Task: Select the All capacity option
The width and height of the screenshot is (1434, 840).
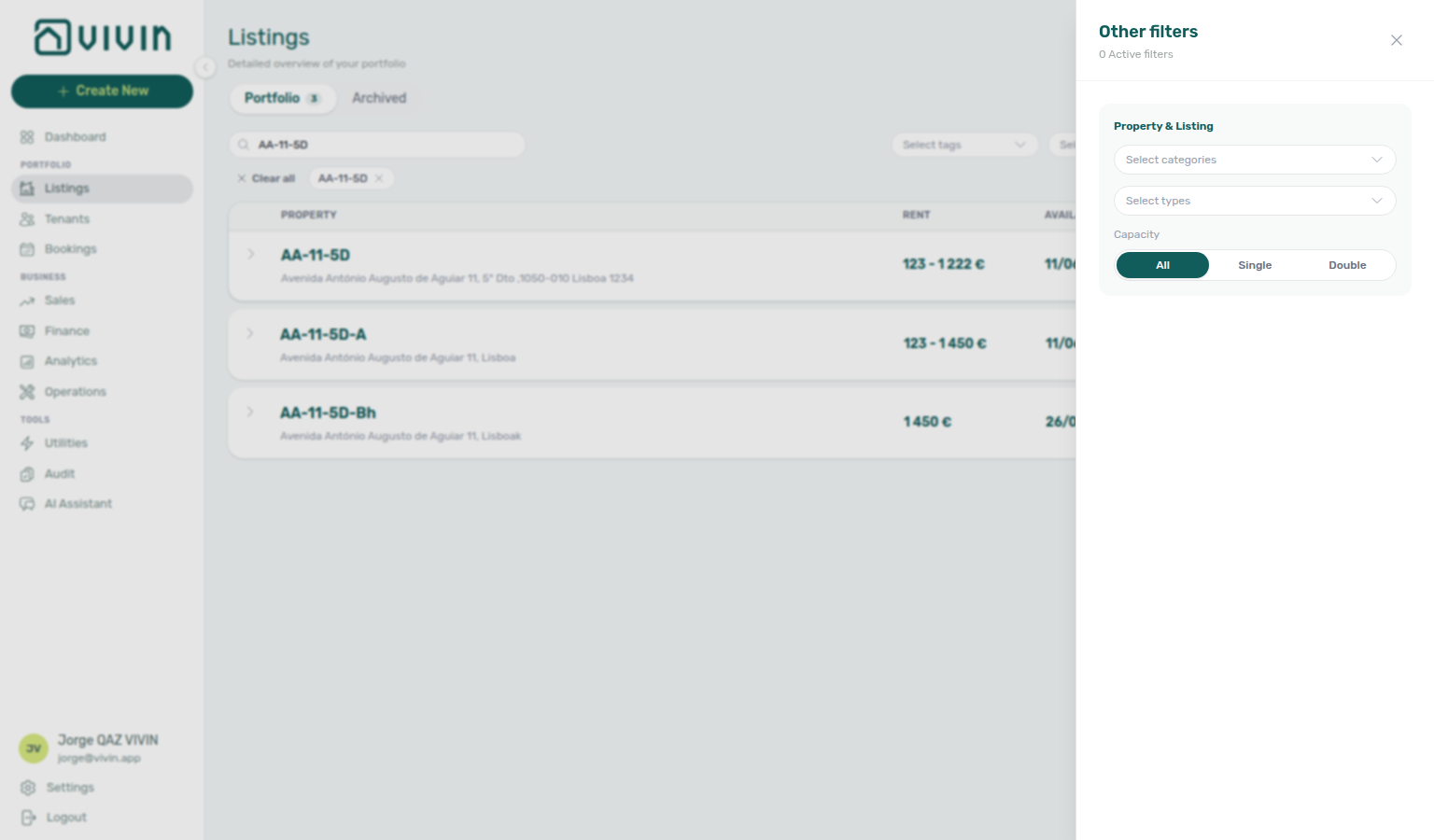Action: [1162, 265]
